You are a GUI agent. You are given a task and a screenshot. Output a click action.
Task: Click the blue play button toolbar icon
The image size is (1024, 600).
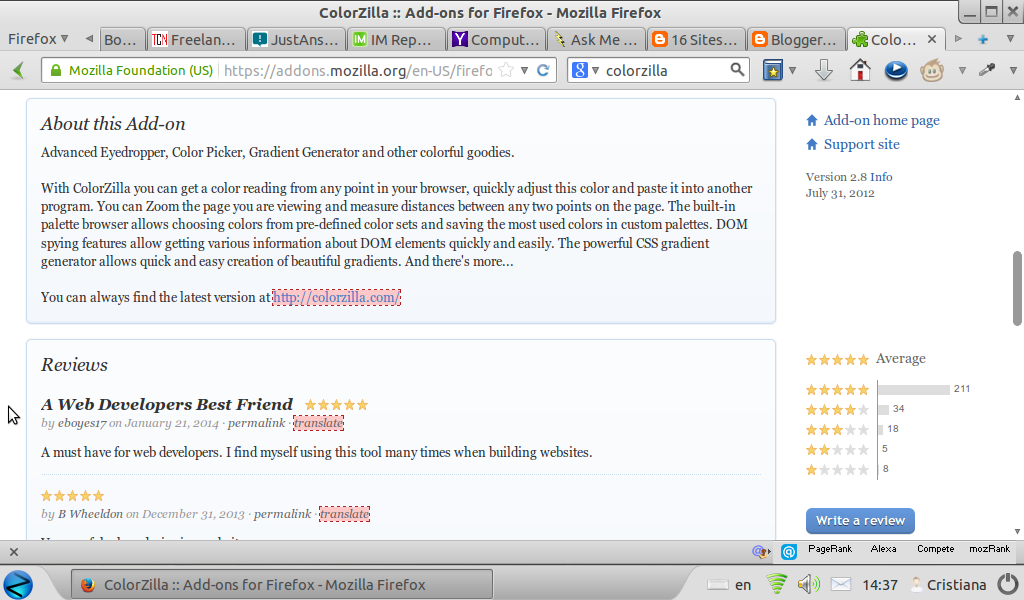(895, 70)
